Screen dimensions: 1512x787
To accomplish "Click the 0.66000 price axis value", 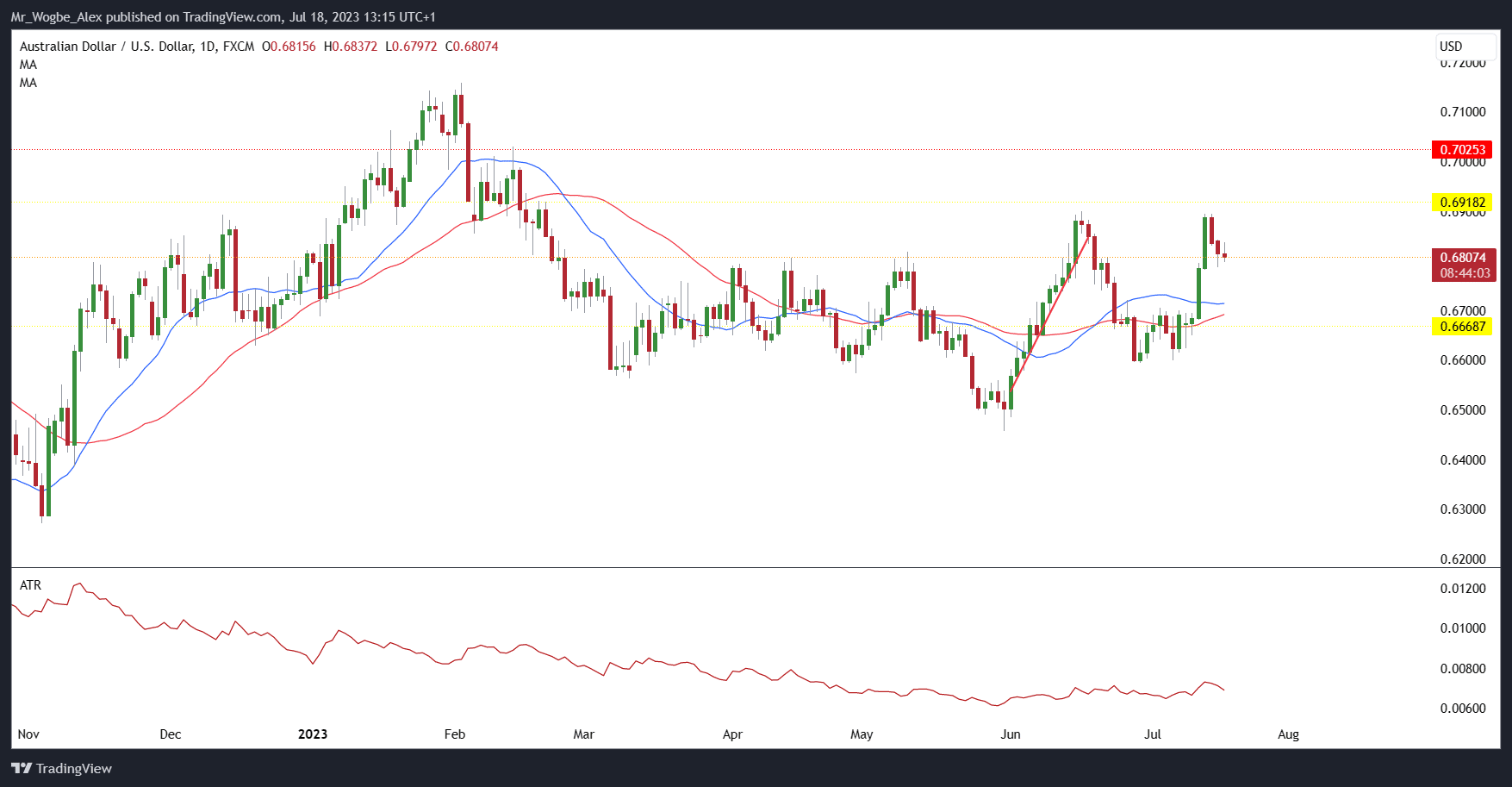I will tap(1463, 360).
